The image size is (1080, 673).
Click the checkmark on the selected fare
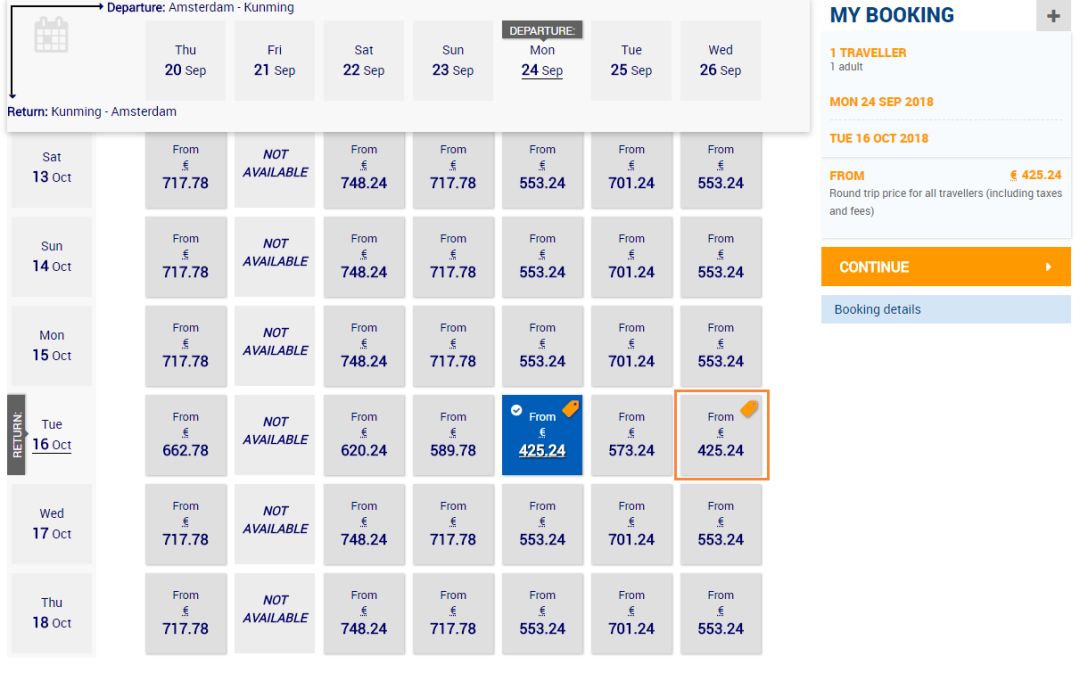pyautogui.click(x=516, y=411)
